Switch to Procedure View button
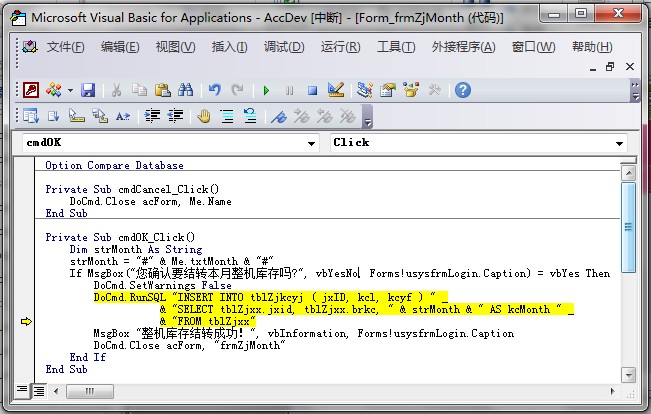The width and height of the screenshot is (651, 414). [x=22, y=390]
